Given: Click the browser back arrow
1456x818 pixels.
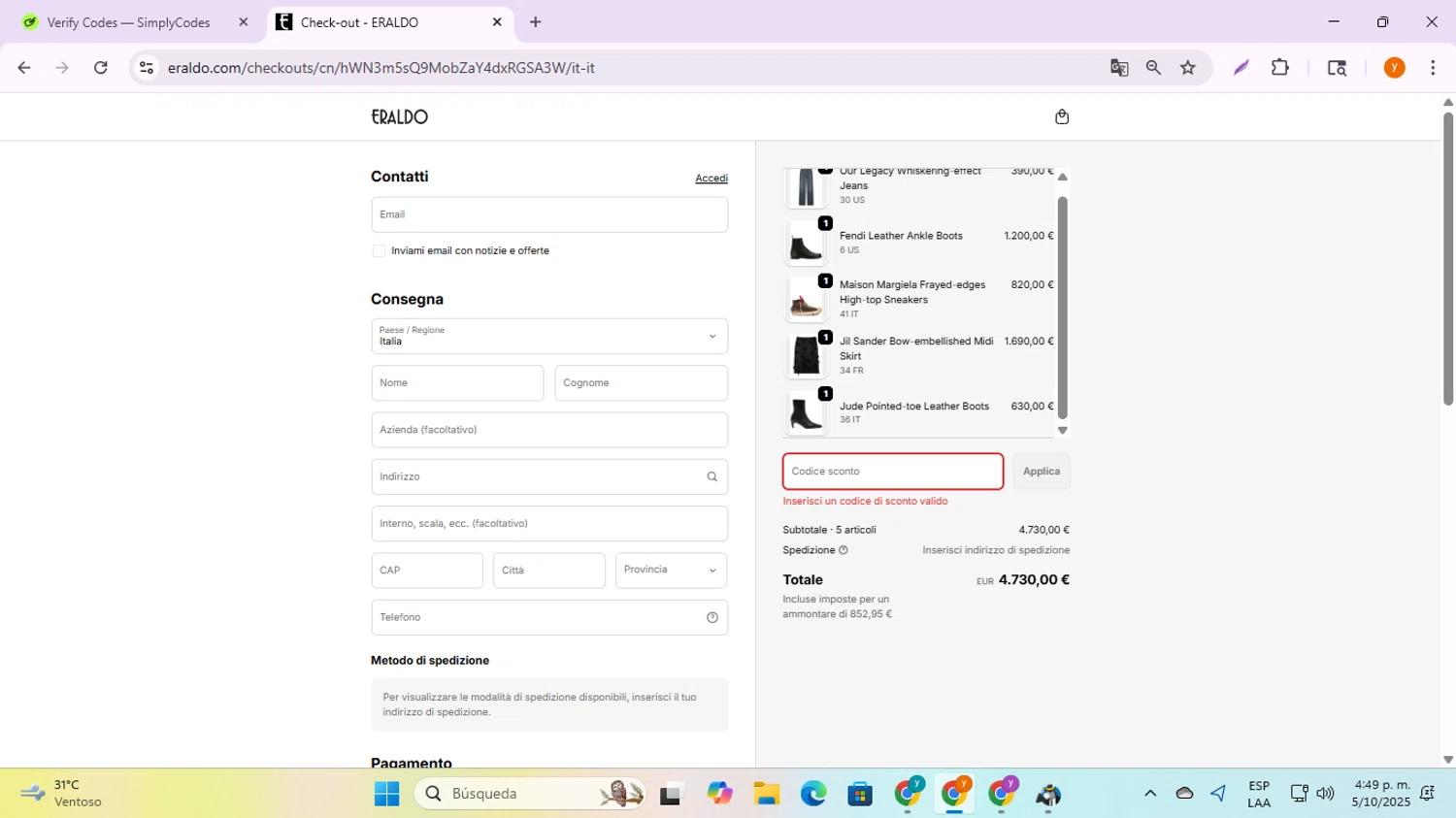Looking at the screenshot, I should tap(24, 68).
